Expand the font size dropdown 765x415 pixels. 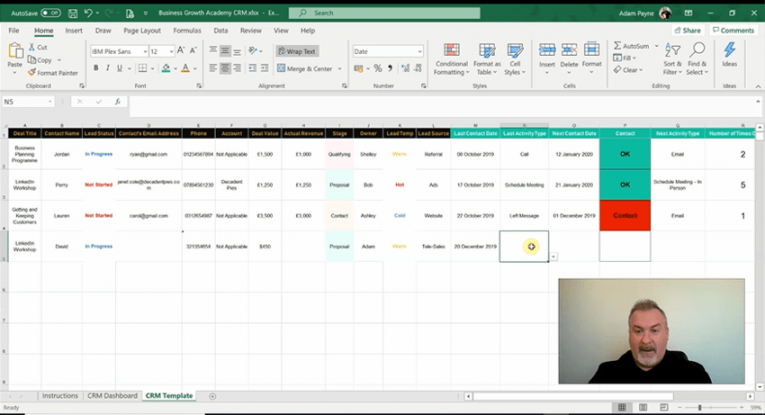[171, 51]
